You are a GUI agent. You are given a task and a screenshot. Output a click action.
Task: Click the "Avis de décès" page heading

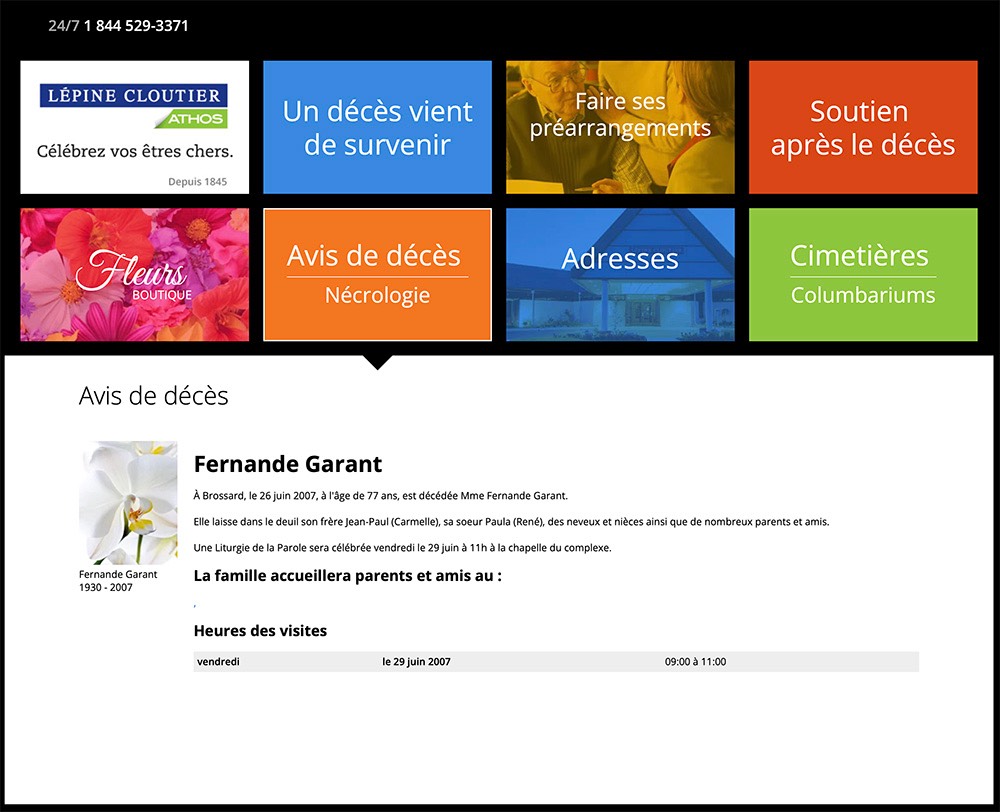pos(154,396)
